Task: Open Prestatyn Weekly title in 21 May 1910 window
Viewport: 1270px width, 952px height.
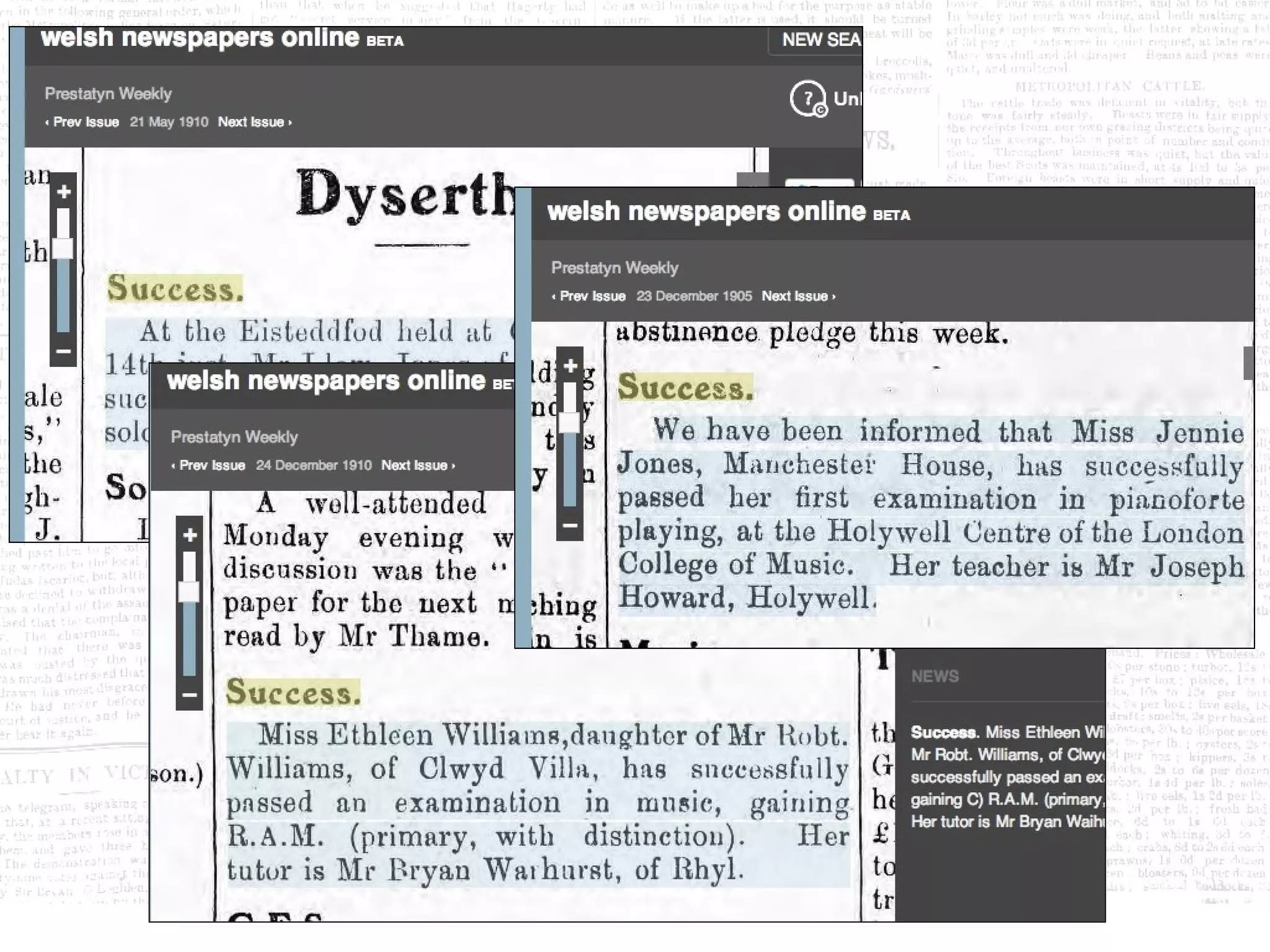Action: coord(108,94)
